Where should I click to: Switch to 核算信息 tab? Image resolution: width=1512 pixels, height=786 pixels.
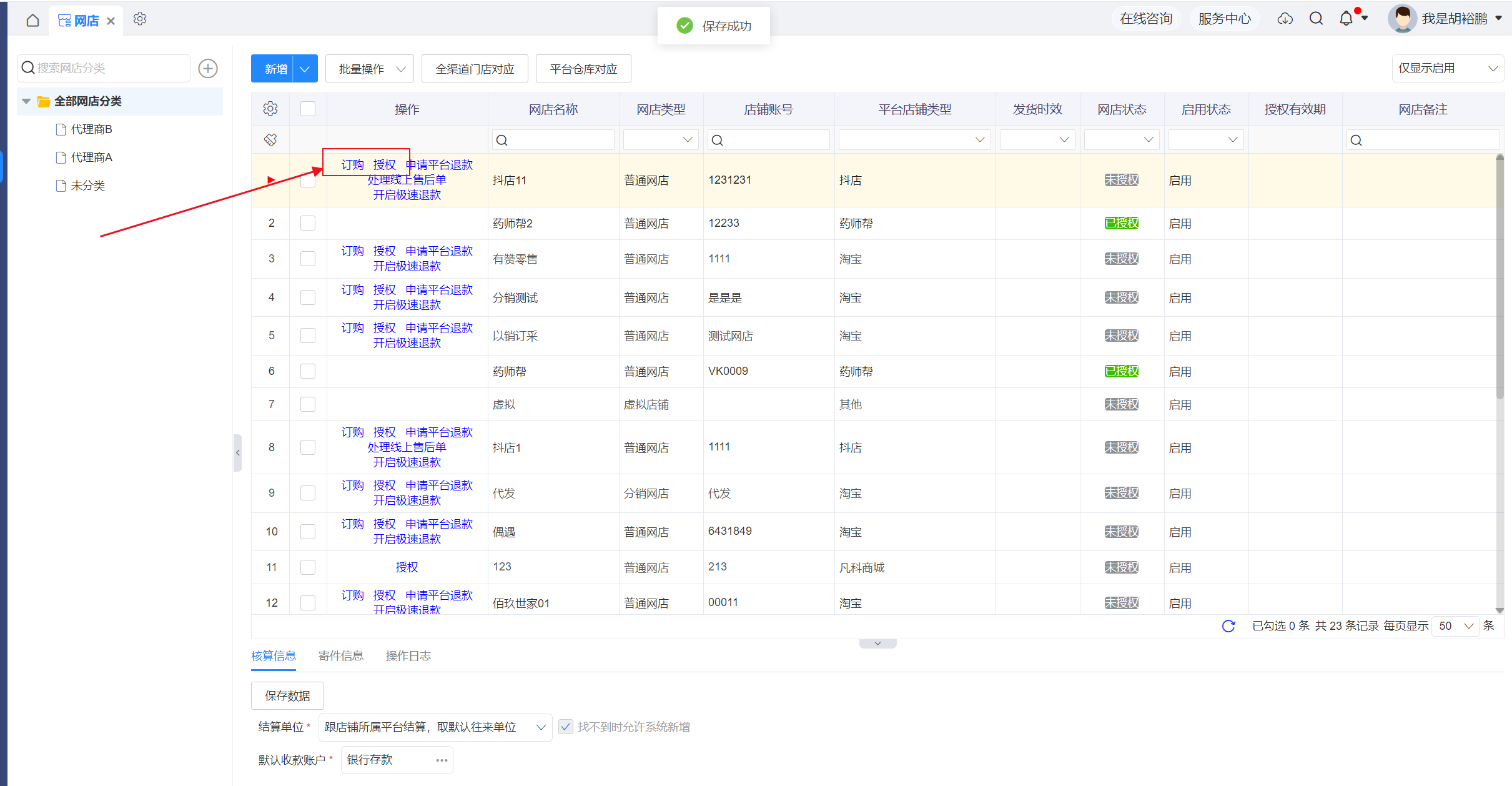tap(274, 656)
